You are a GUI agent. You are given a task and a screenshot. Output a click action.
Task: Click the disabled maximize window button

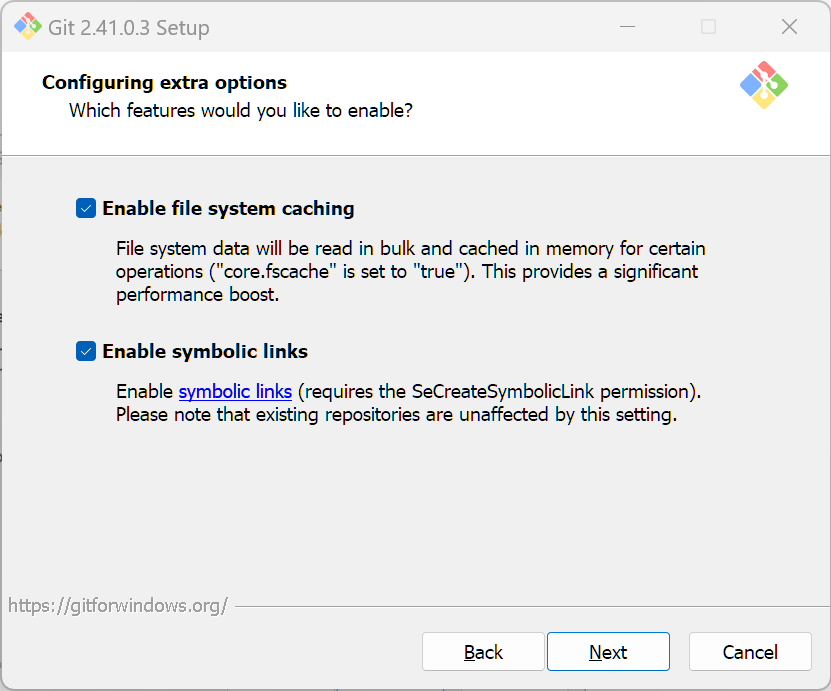click(708, 27)
